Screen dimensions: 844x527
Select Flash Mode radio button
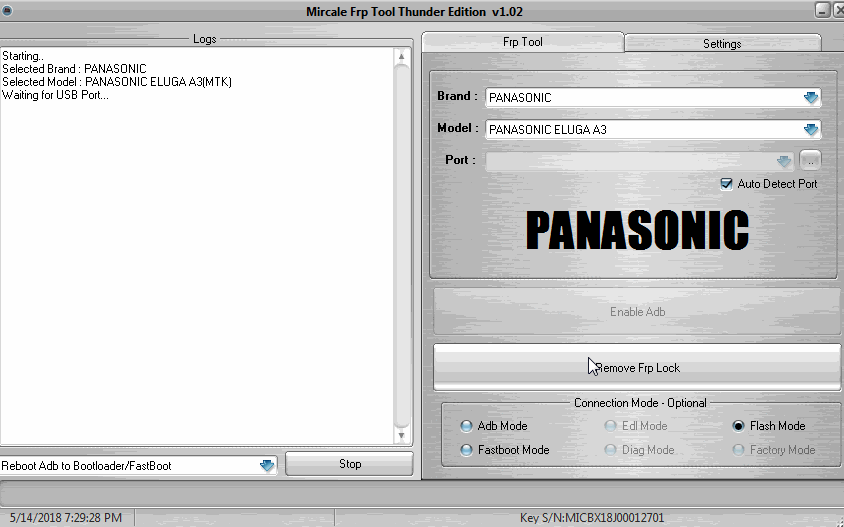click(738, 426)
